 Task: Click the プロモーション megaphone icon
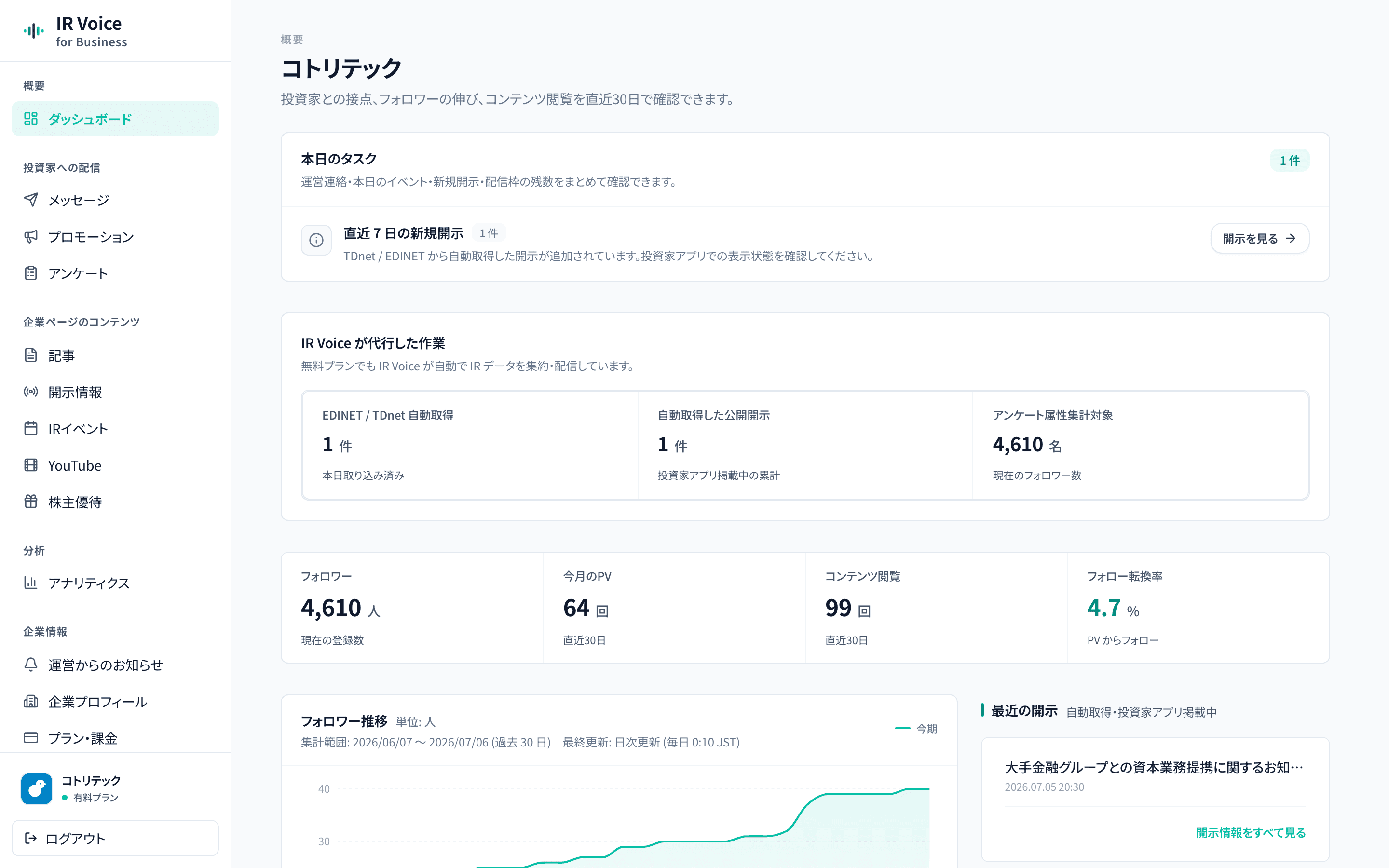31,236
